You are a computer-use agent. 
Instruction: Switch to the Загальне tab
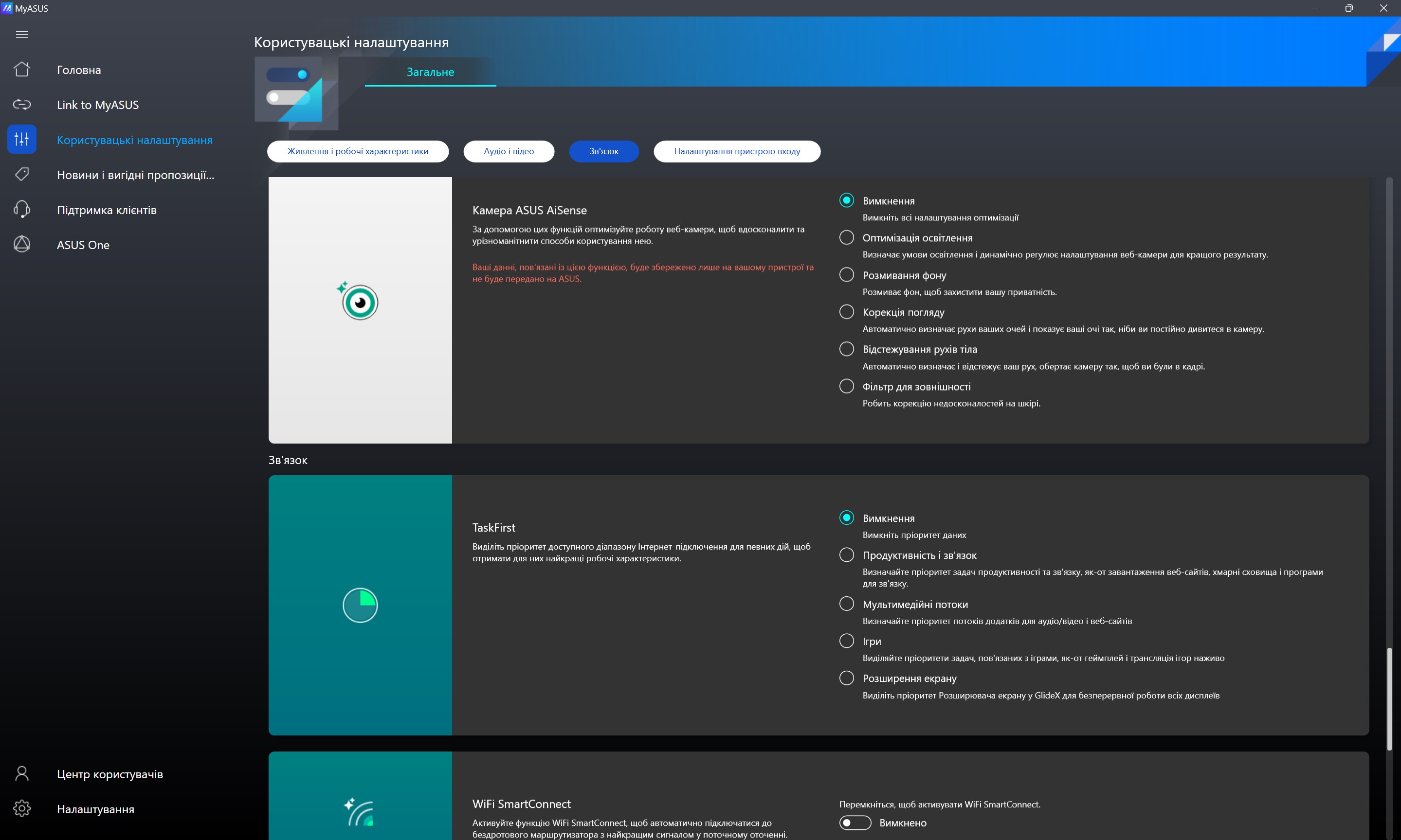point(430,72)
